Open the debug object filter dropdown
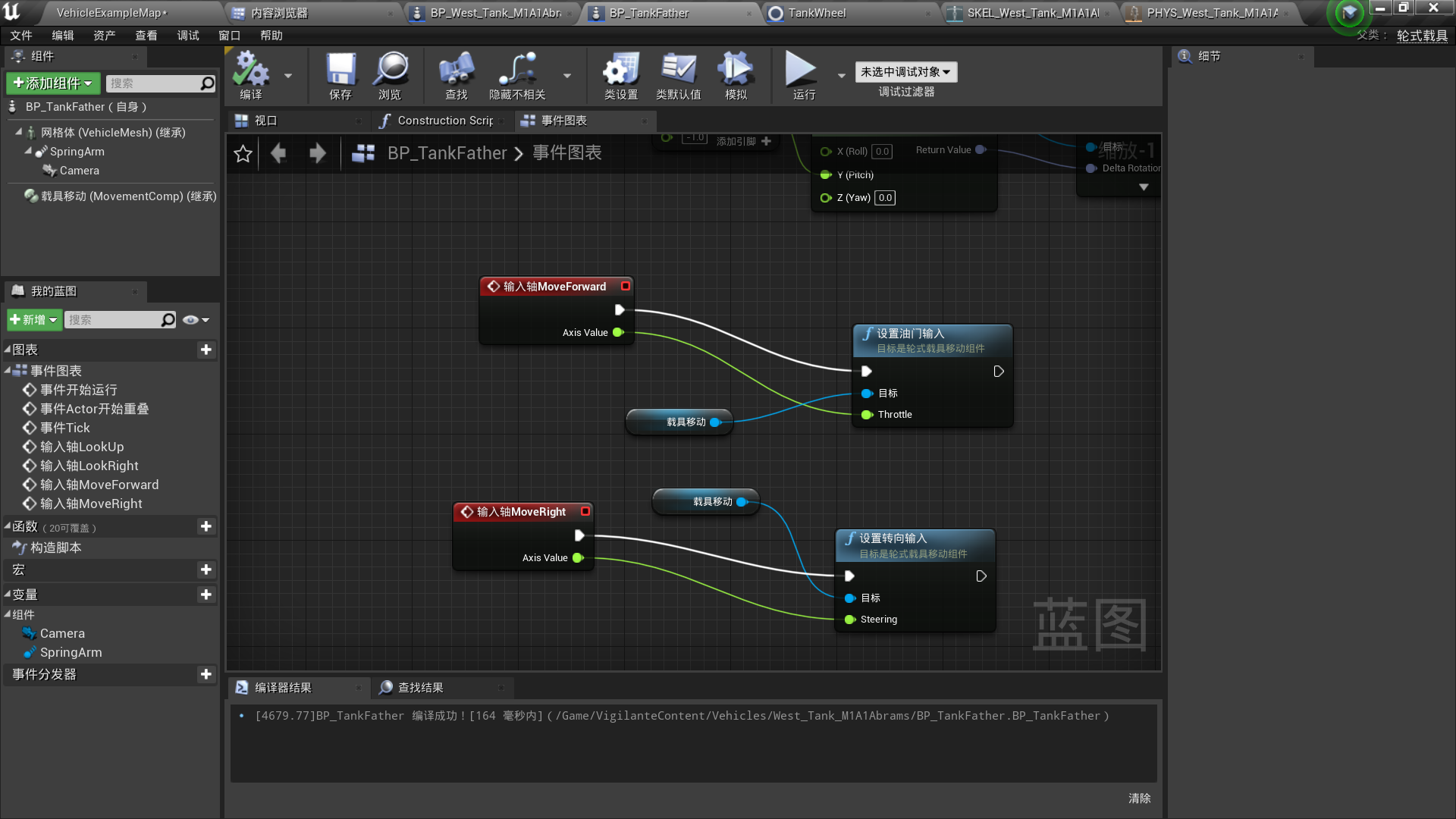The width and height of the screenshot is (1456, 819). tap(905, 72)
